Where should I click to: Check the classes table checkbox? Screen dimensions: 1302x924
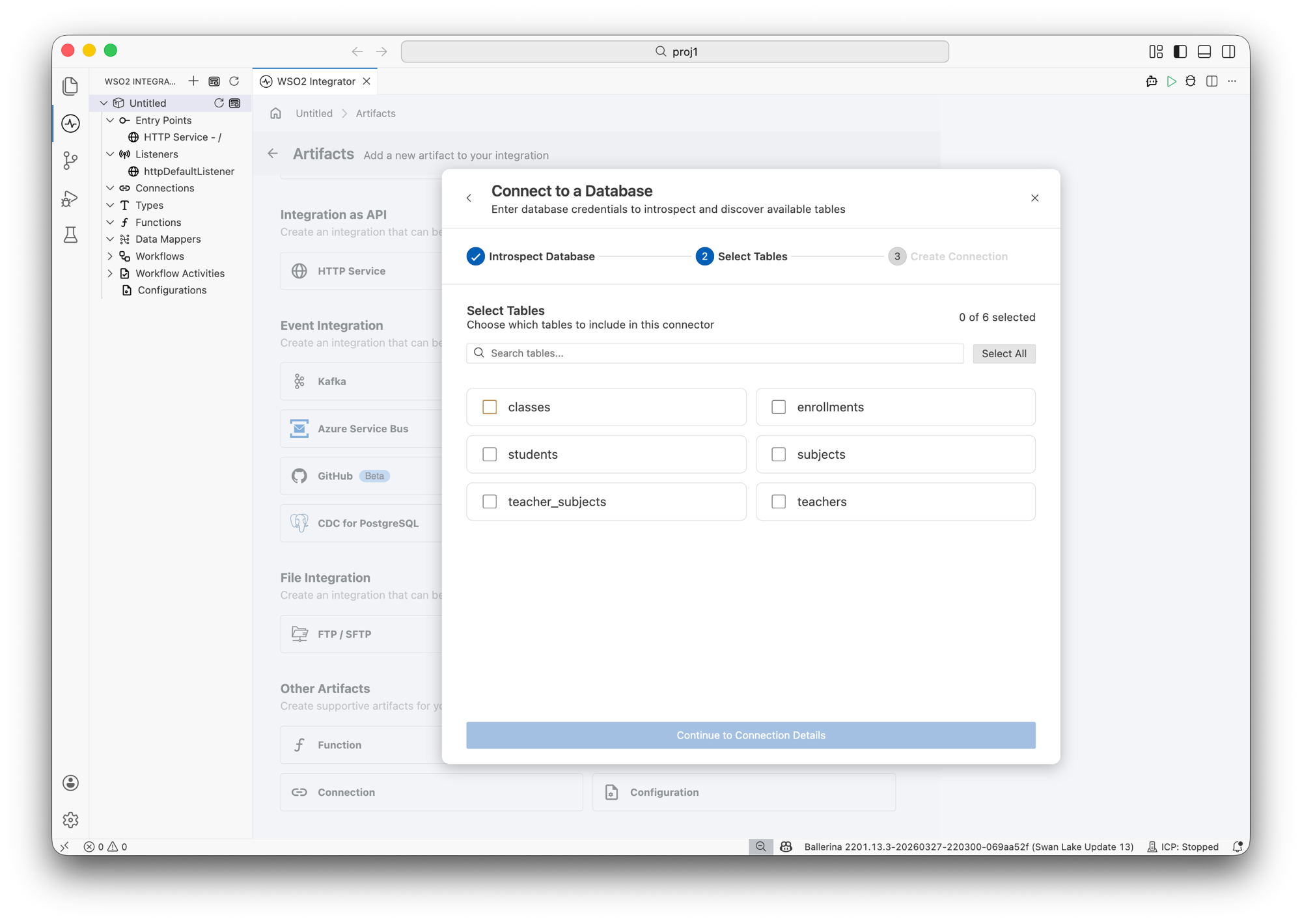pos(490,407)
